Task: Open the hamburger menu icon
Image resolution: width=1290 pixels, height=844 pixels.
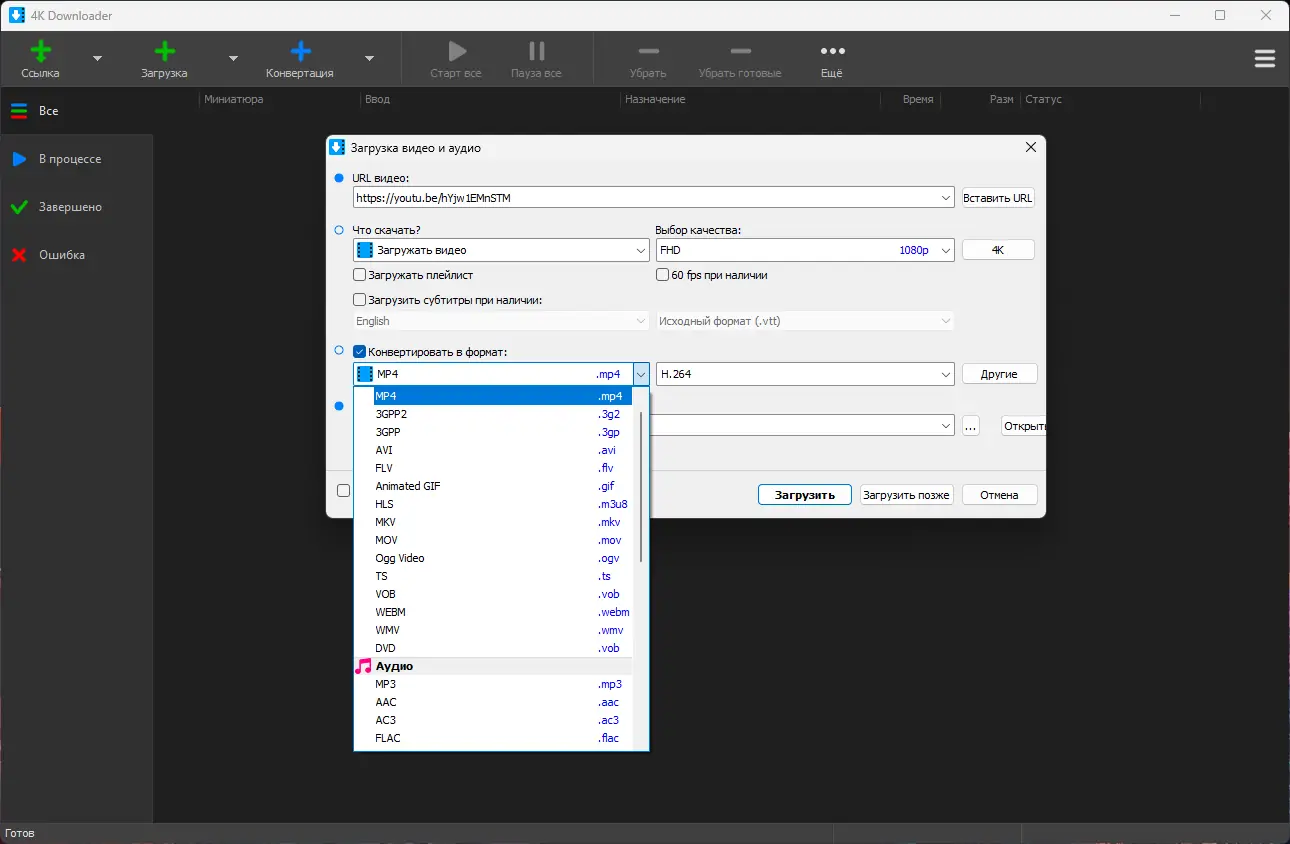Action: [1264, 59]
